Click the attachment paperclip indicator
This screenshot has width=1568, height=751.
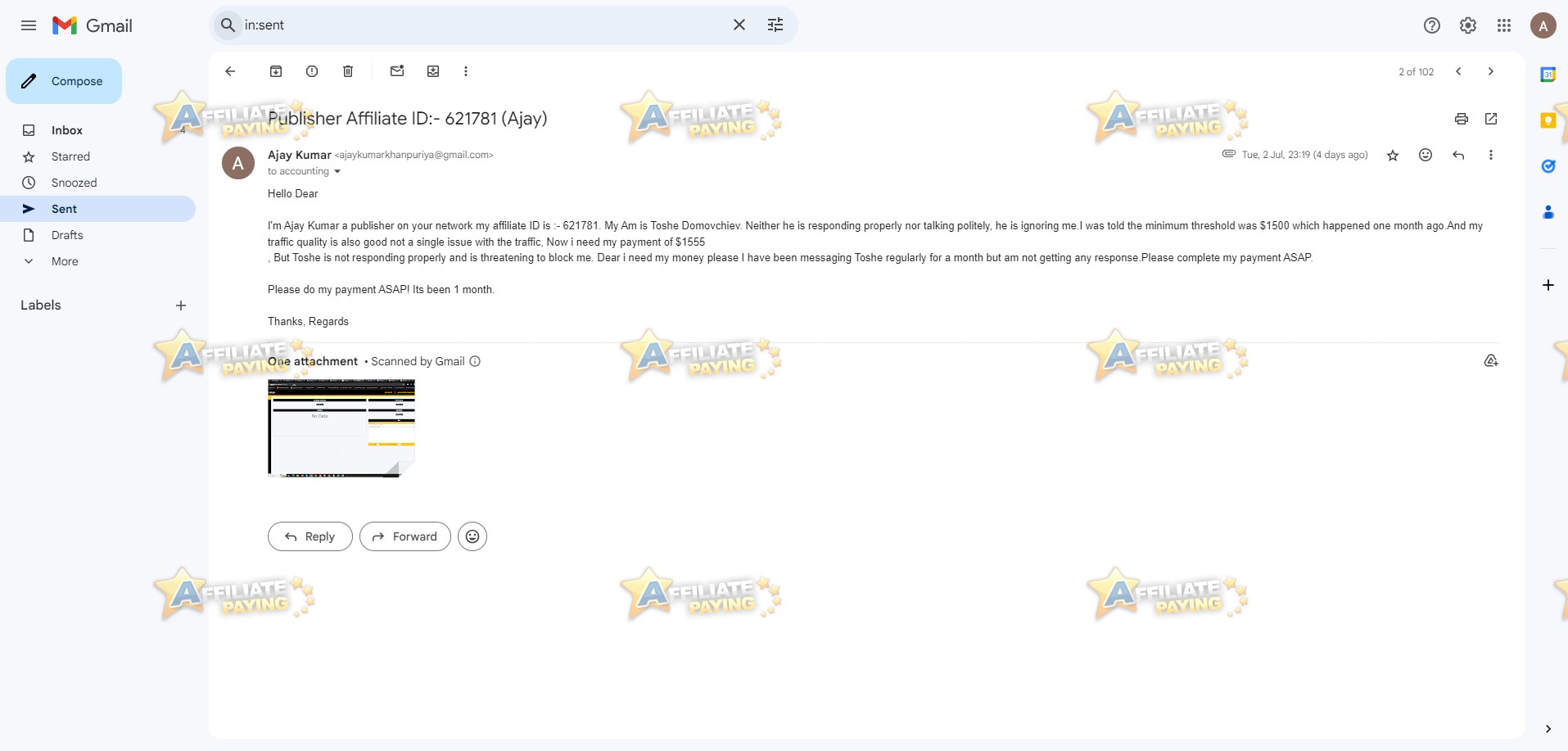1229,154
